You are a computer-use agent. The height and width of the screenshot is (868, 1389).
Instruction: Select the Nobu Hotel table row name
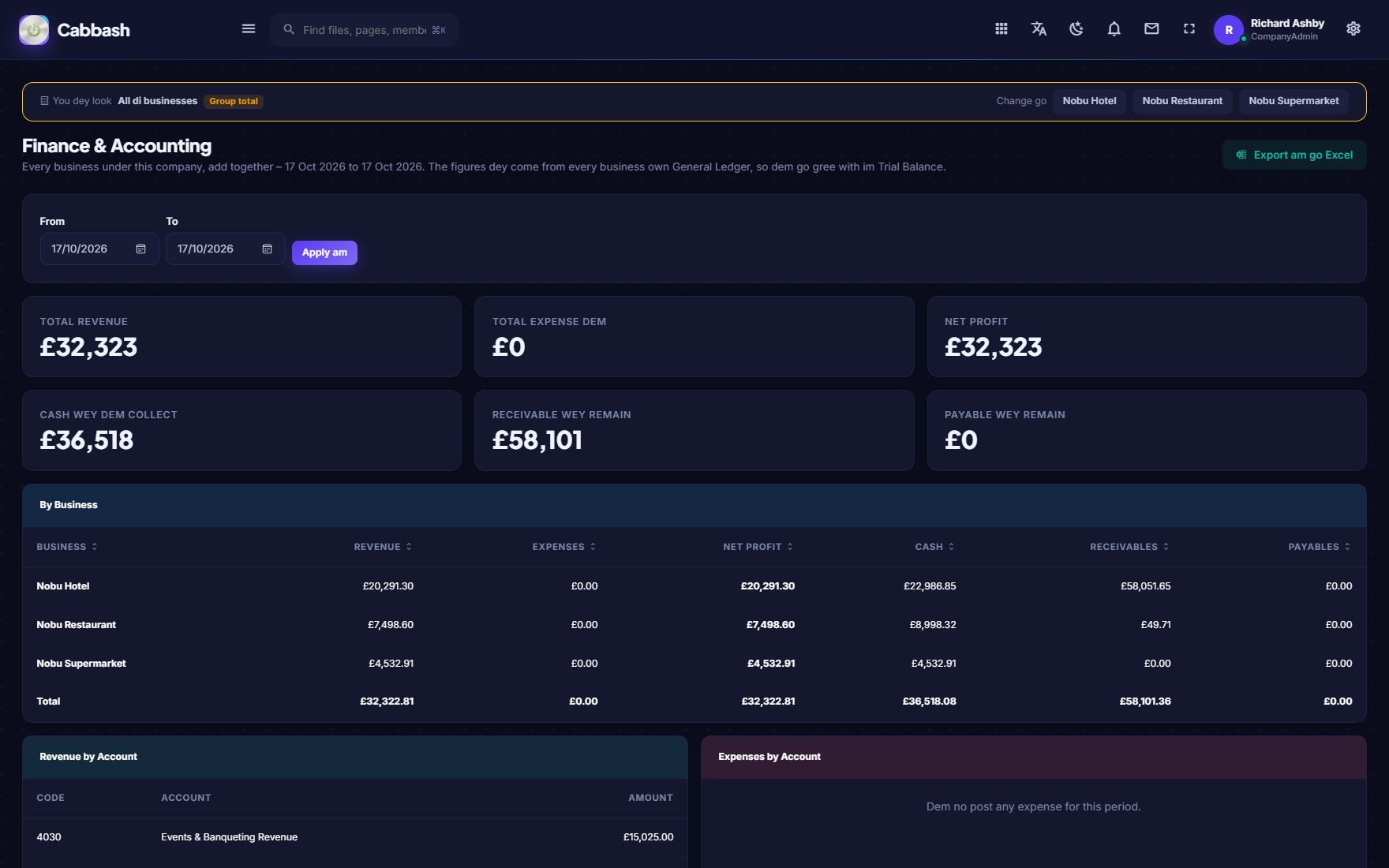coord(63,586)
